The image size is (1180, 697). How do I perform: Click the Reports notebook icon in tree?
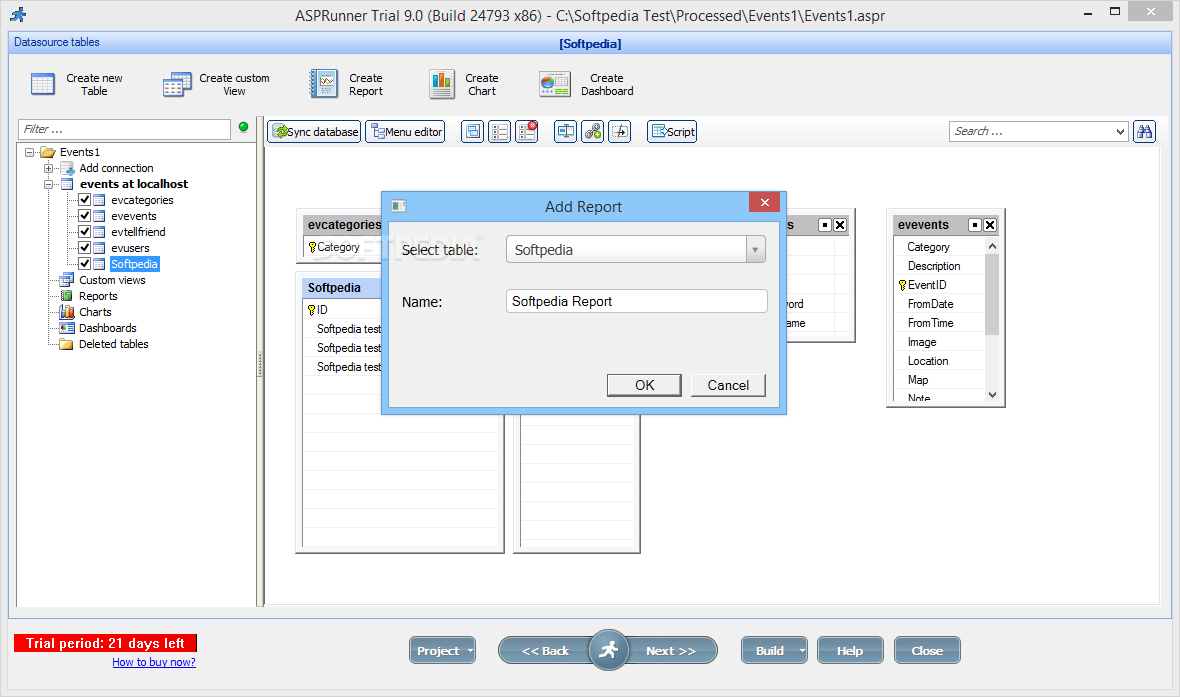coord(67,296)
